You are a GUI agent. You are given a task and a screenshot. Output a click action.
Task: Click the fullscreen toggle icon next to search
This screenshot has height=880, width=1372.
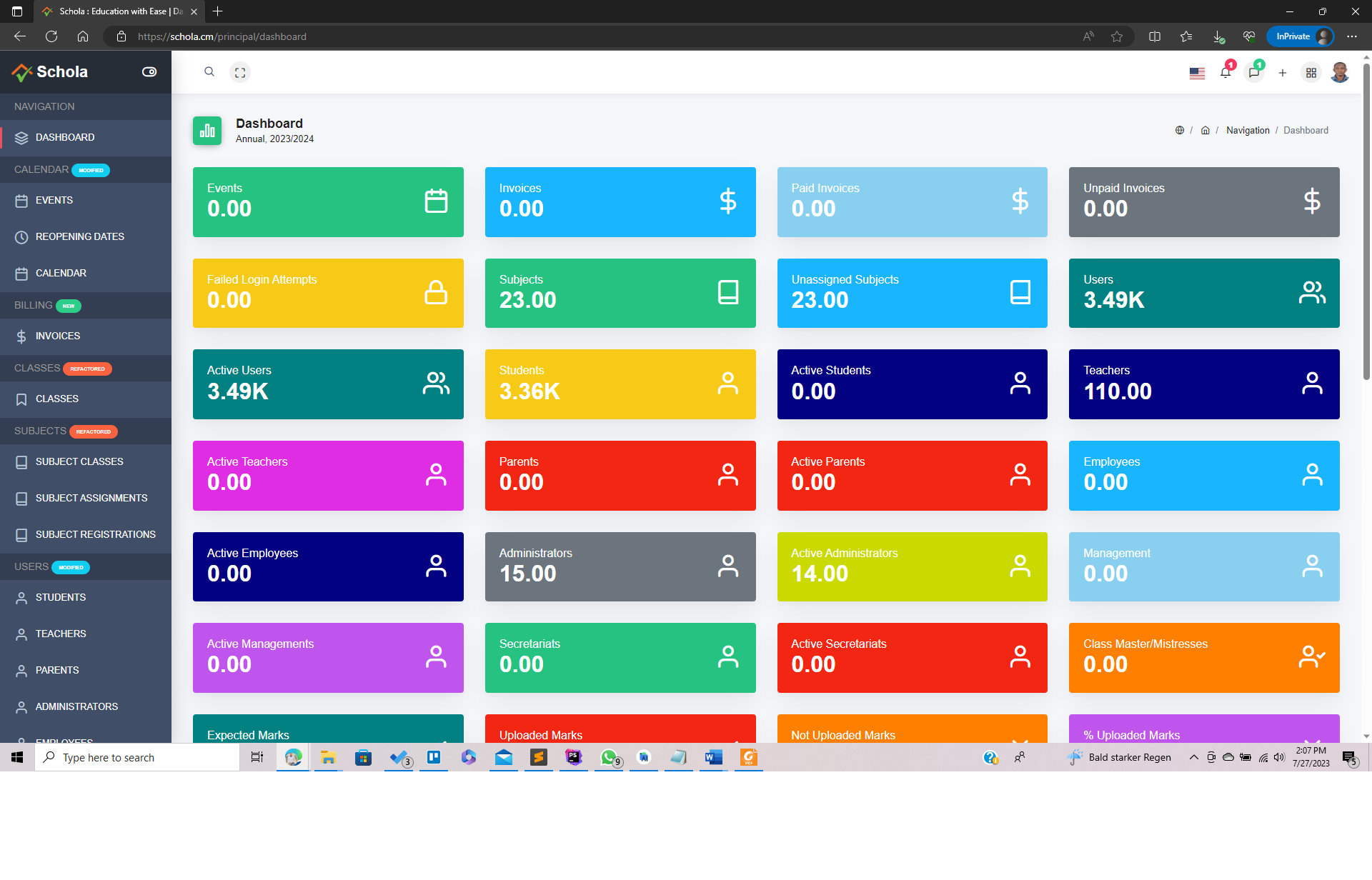[x=240, y=71]
